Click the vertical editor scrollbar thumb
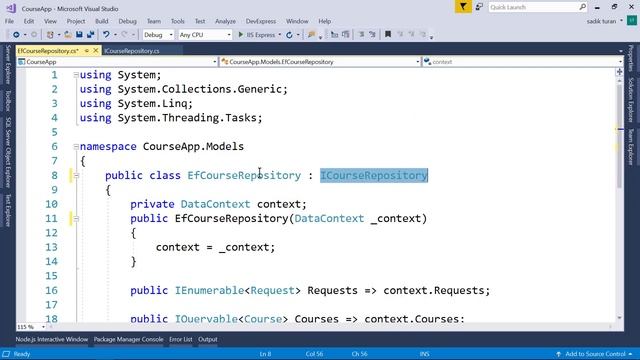The image size is (640, 360). coord(620,135)
